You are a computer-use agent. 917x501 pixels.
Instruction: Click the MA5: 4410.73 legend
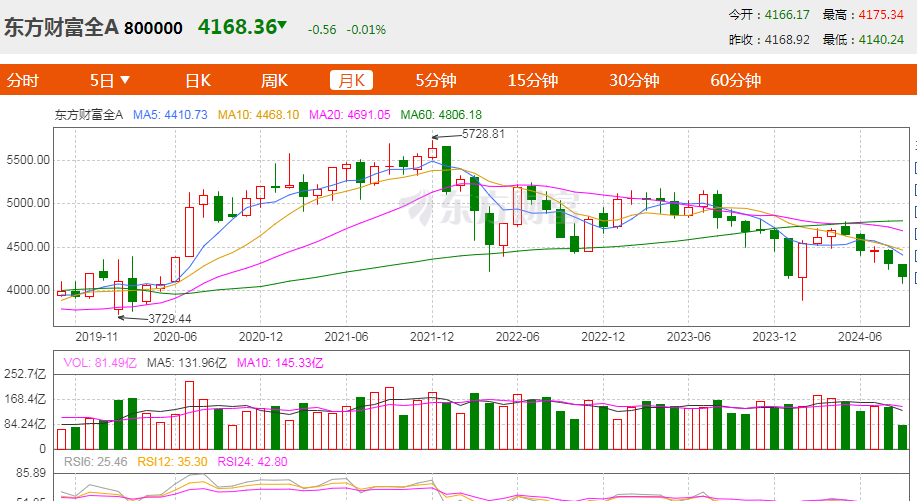tap(170, 115)
